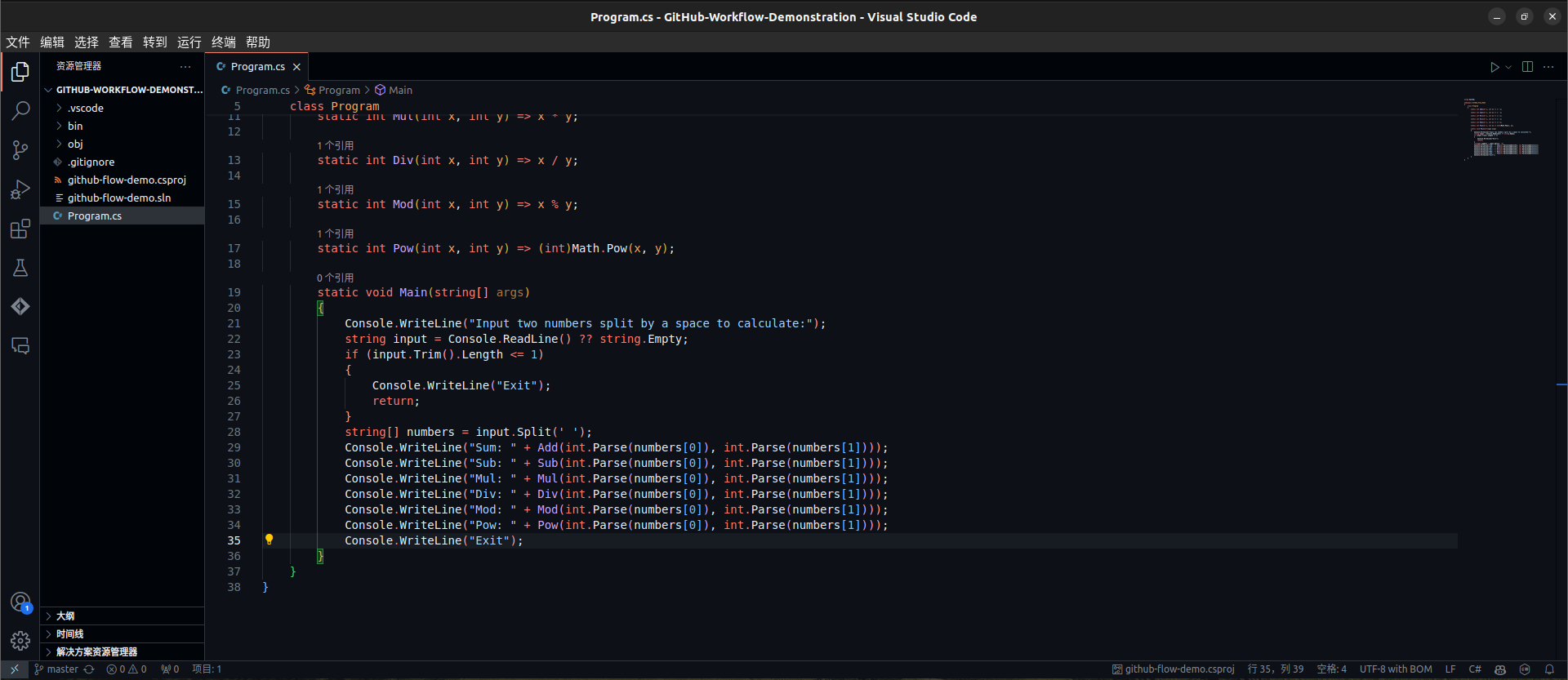The width and height of the screenshot is (1568, 680).
Task: Open the run button dropdown arrow
Action: pos(1508,67)
